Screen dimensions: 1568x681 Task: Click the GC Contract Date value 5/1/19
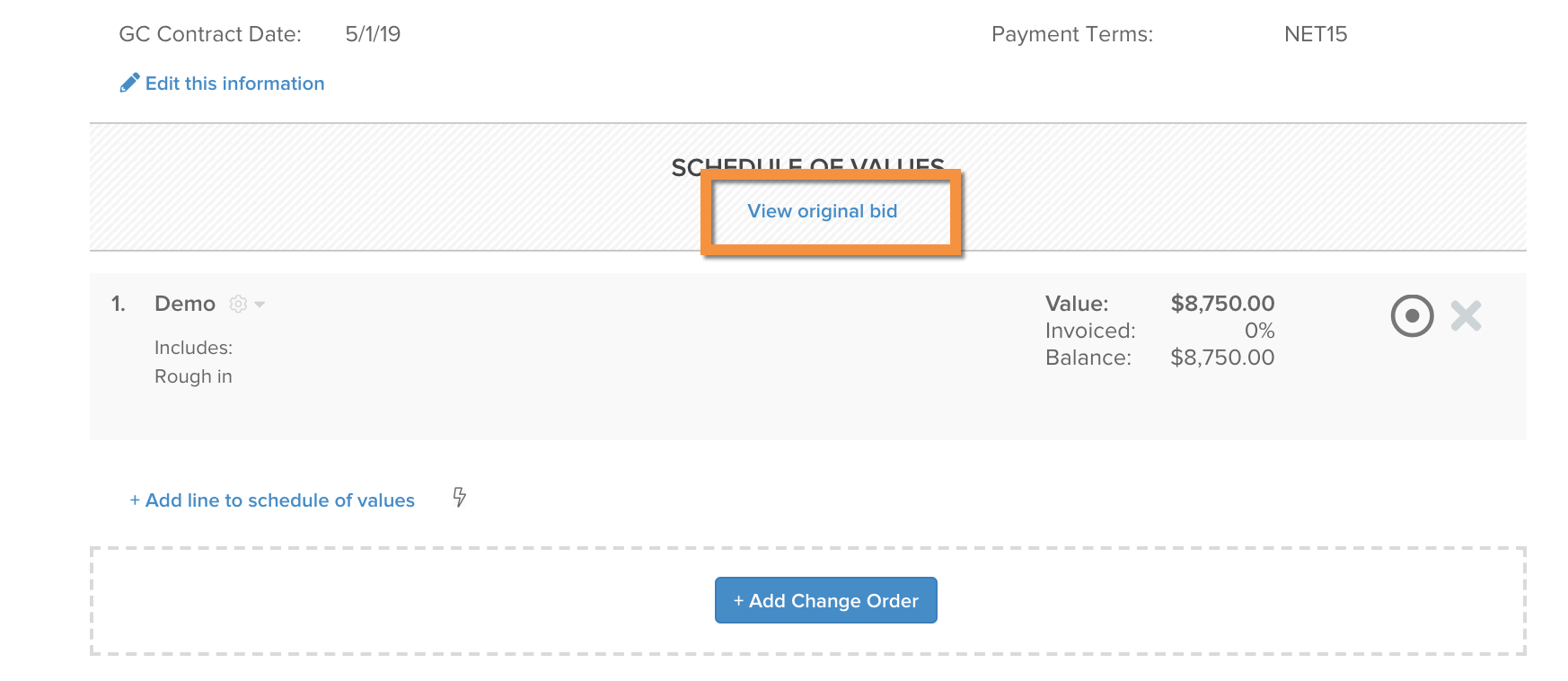point(373,34)
